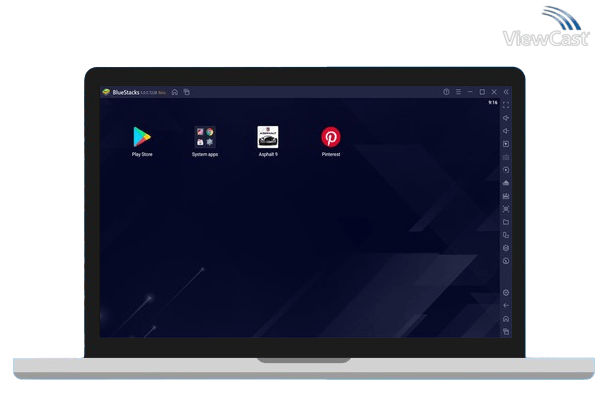
Task: Maximize the BlueStacks window
Action: coord(482,92)
